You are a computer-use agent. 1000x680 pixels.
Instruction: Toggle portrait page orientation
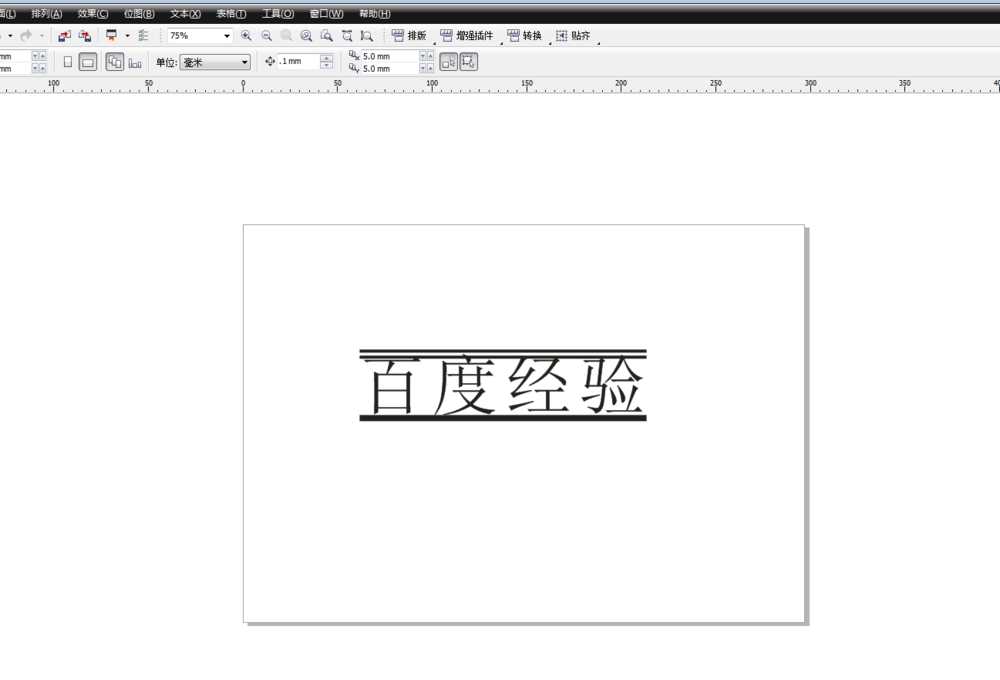tap(68, 61)
